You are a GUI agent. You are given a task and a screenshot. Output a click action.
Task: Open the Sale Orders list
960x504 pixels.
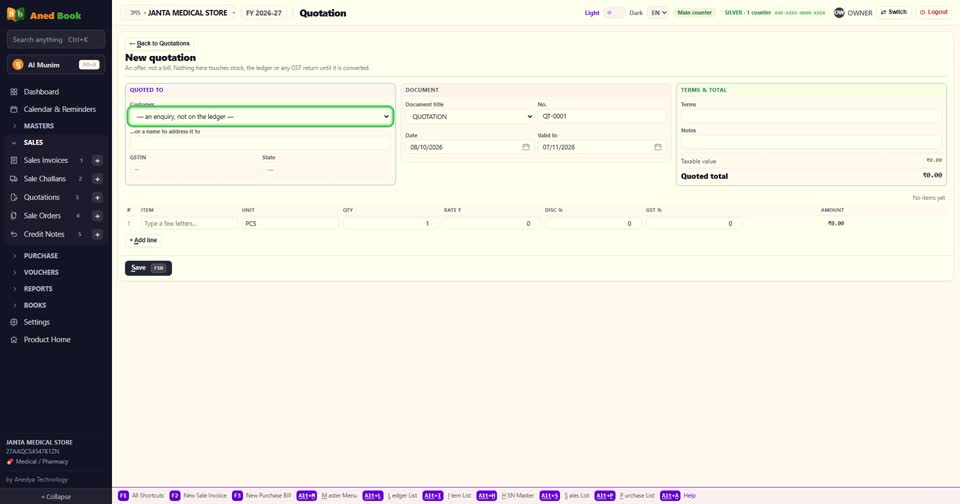click(x=42, y=216)
